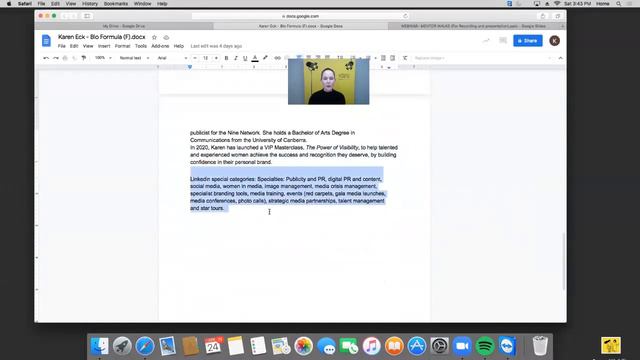Viewport: 640px width, 360px height.
Task: Open the comment history icon
Action: click(503, 40)
